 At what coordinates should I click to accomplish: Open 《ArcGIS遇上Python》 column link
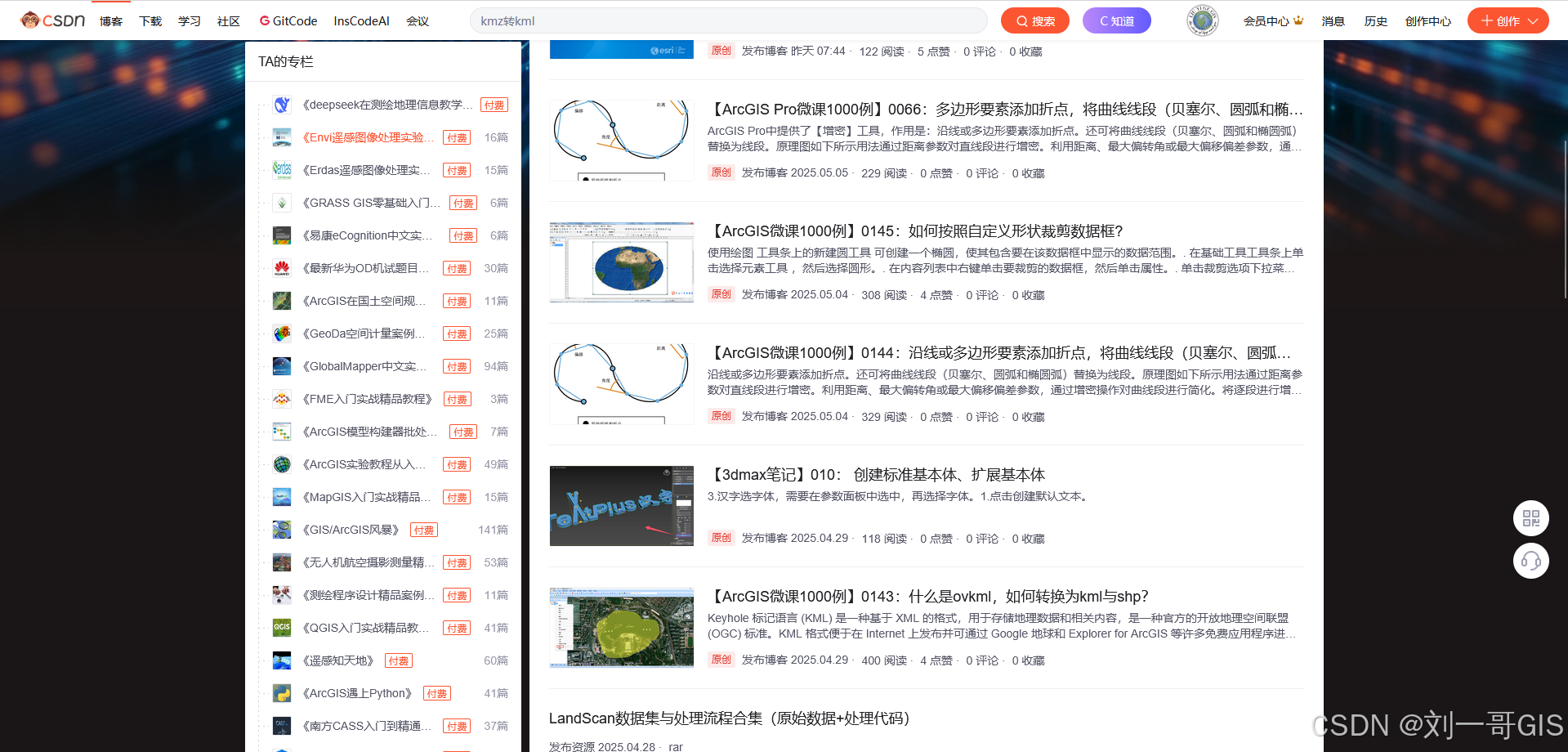click(x=358, y=693)
